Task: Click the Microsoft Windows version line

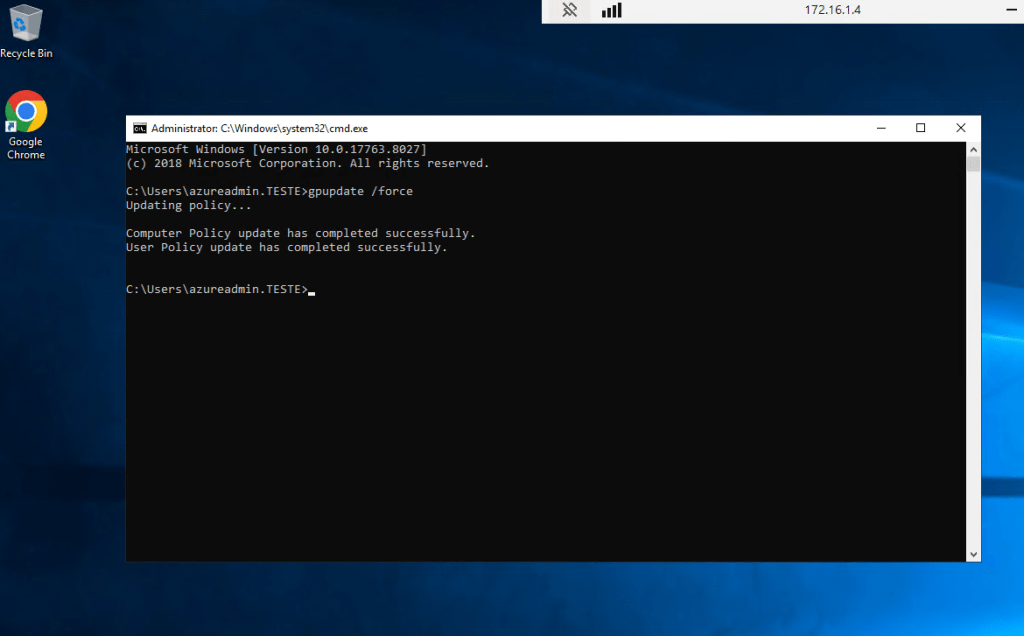Action: pos(276,149)
